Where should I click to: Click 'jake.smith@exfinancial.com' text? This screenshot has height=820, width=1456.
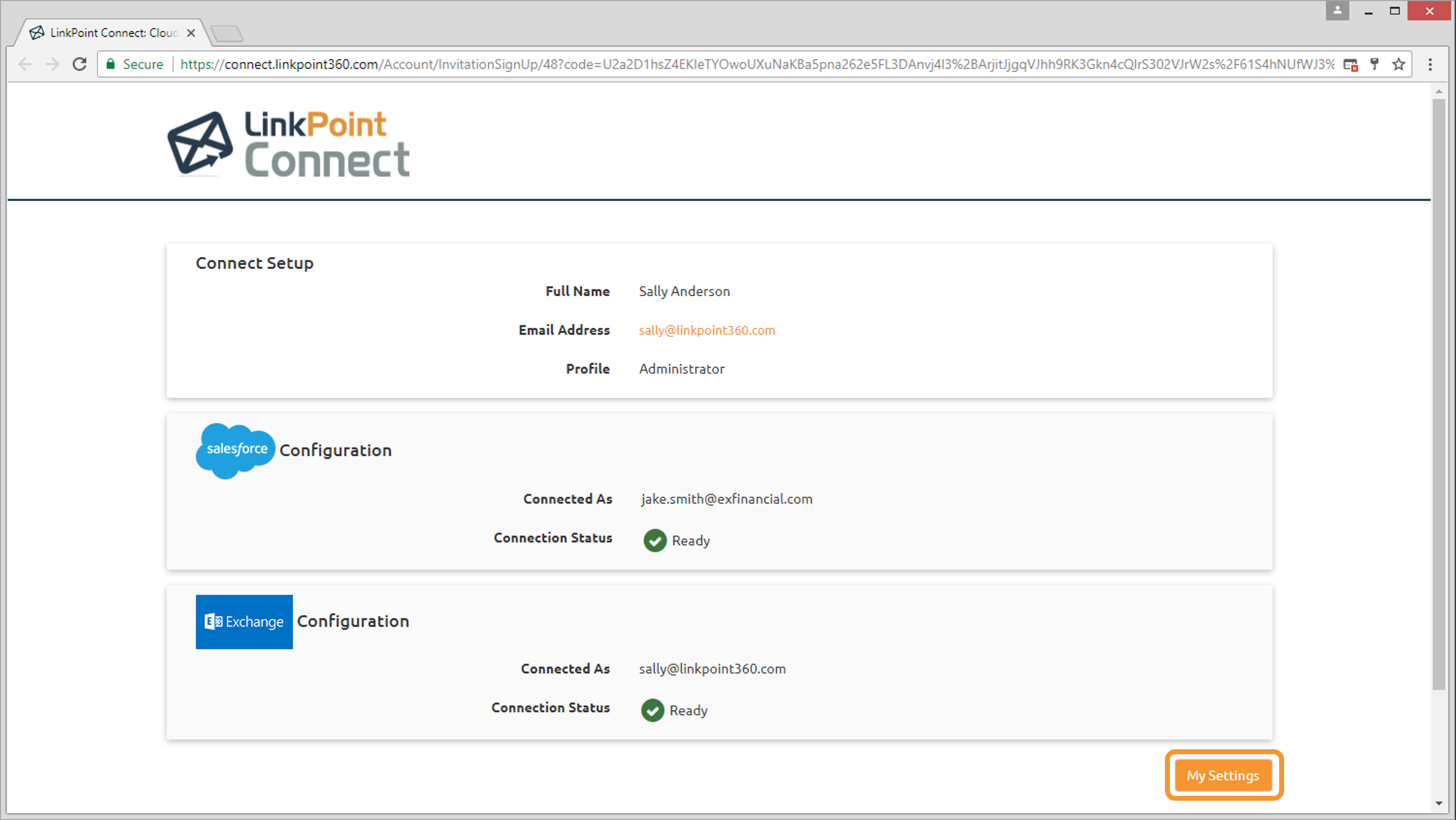(x=727, y=499)
